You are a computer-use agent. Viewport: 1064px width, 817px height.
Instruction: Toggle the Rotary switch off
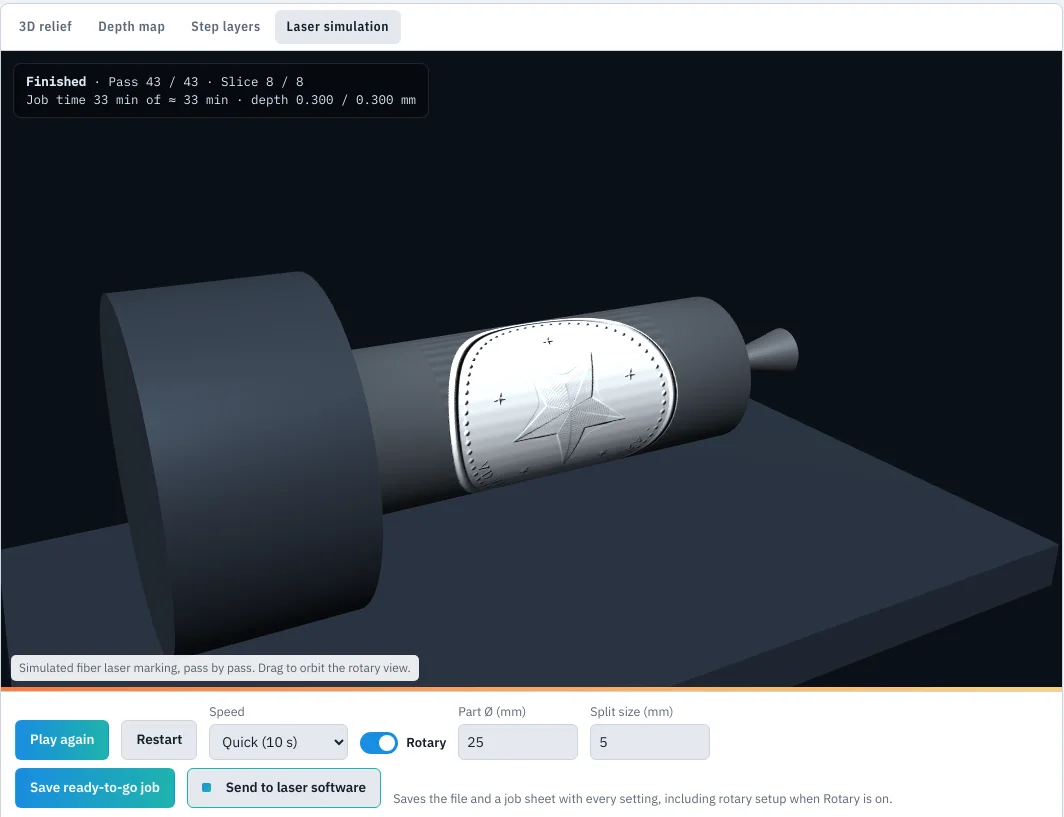pos(379,742)
